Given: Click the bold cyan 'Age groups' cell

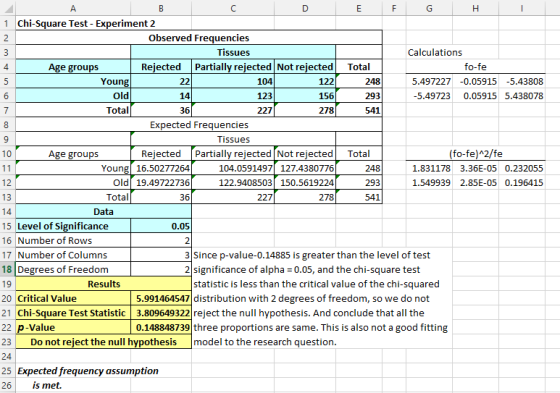Looking at the screenshot, I should click(x=73, y=67).
